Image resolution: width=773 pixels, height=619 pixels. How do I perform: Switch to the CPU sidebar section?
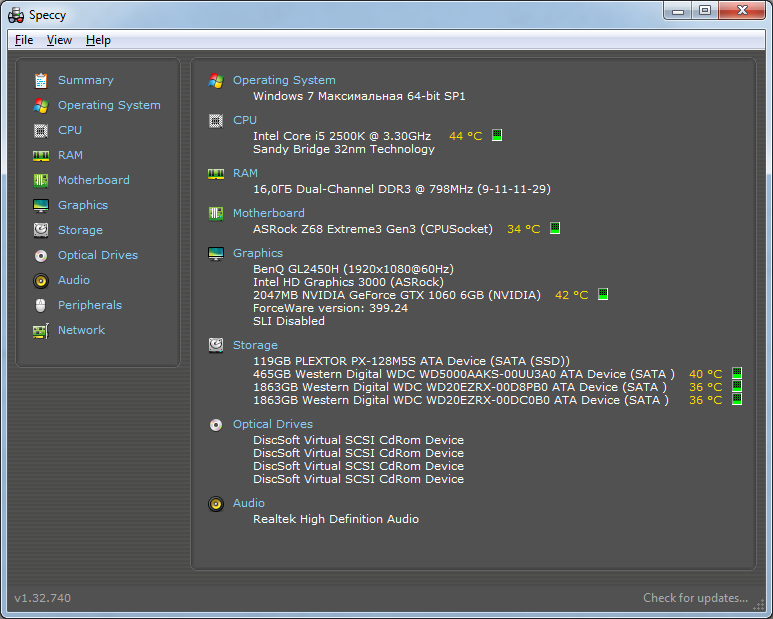point(70,130)
